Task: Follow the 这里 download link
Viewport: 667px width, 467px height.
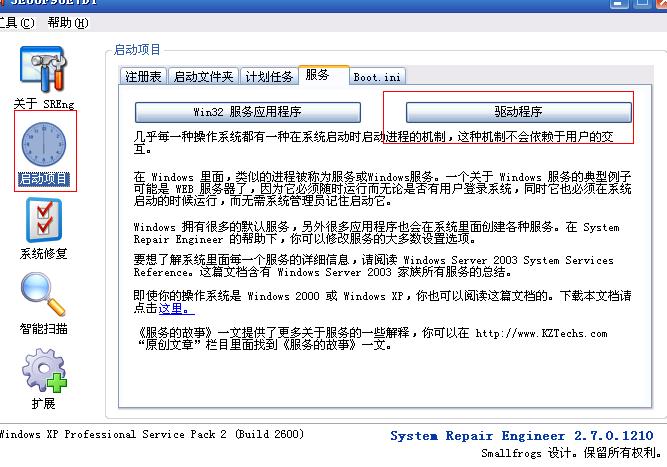Action: point(176,308)
